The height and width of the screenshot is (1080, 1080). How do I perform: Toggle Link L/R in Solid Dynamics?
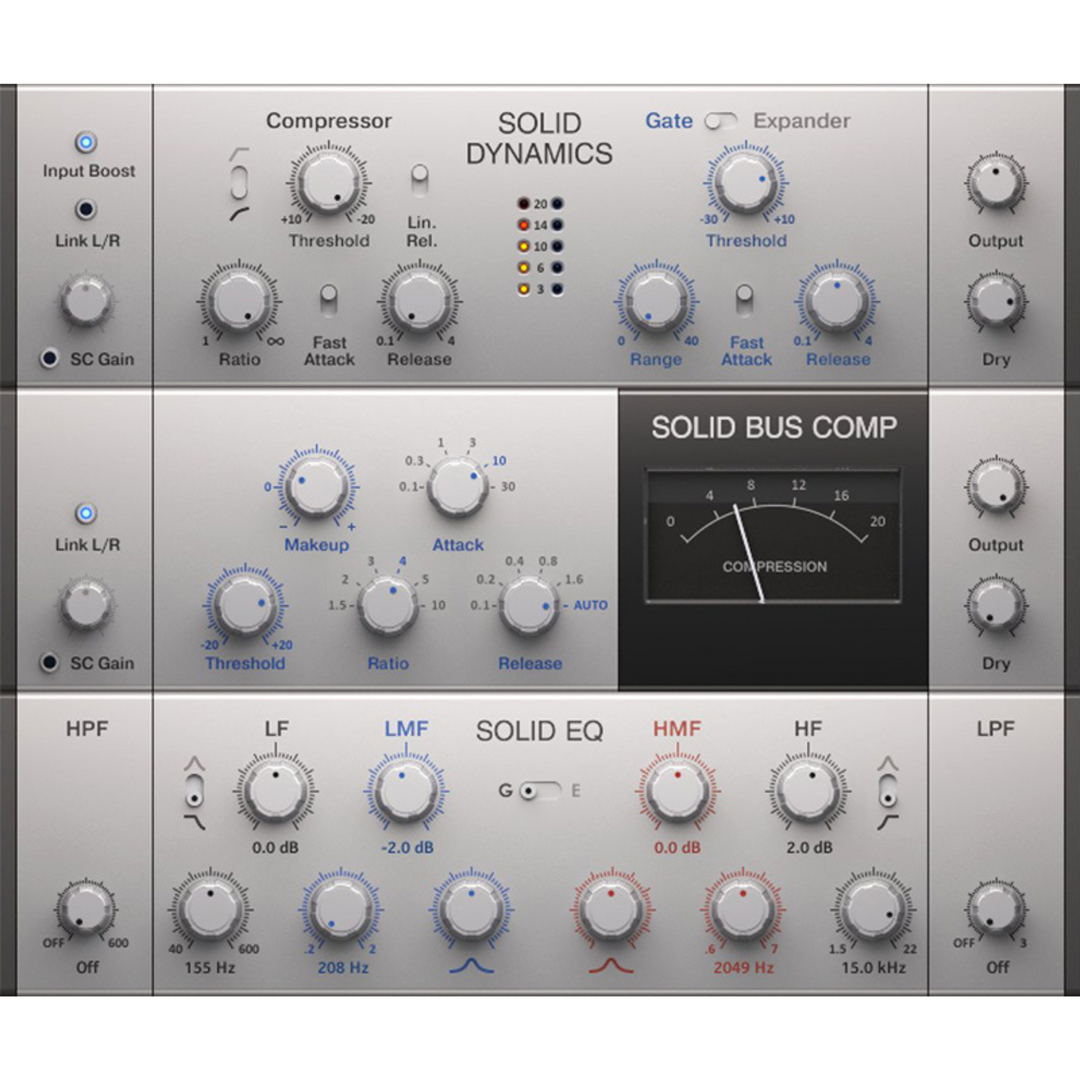(85, 209)
